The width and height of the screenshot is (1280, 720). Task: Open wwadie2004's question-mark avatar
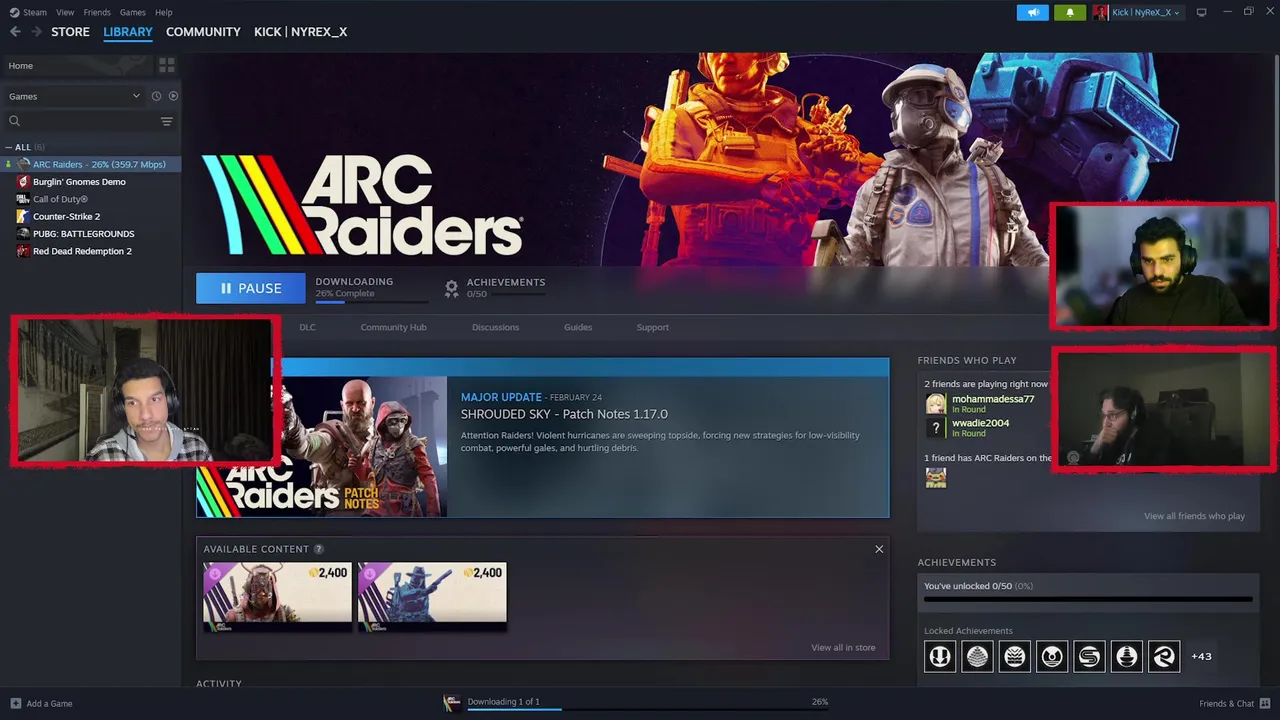point(936,427)
